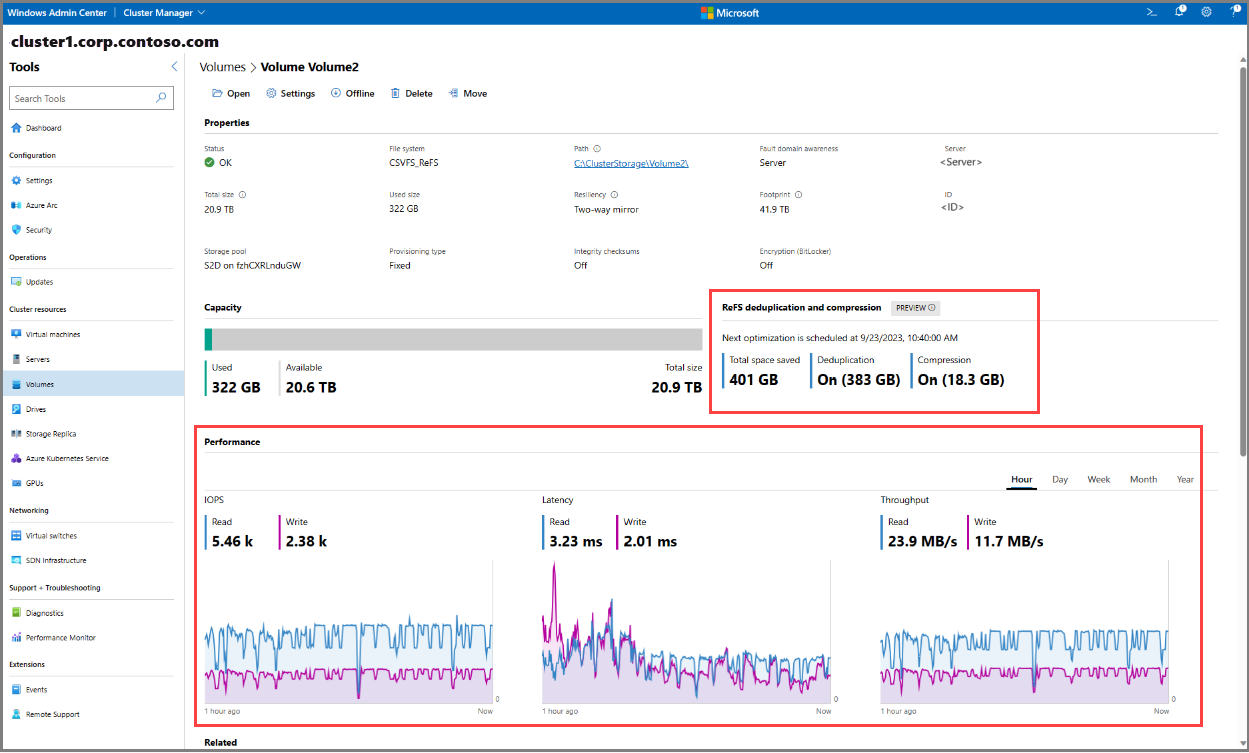Click the Performance Monitor sidebar icon
Screen dimensions: 1249x753
click(16, 637)
